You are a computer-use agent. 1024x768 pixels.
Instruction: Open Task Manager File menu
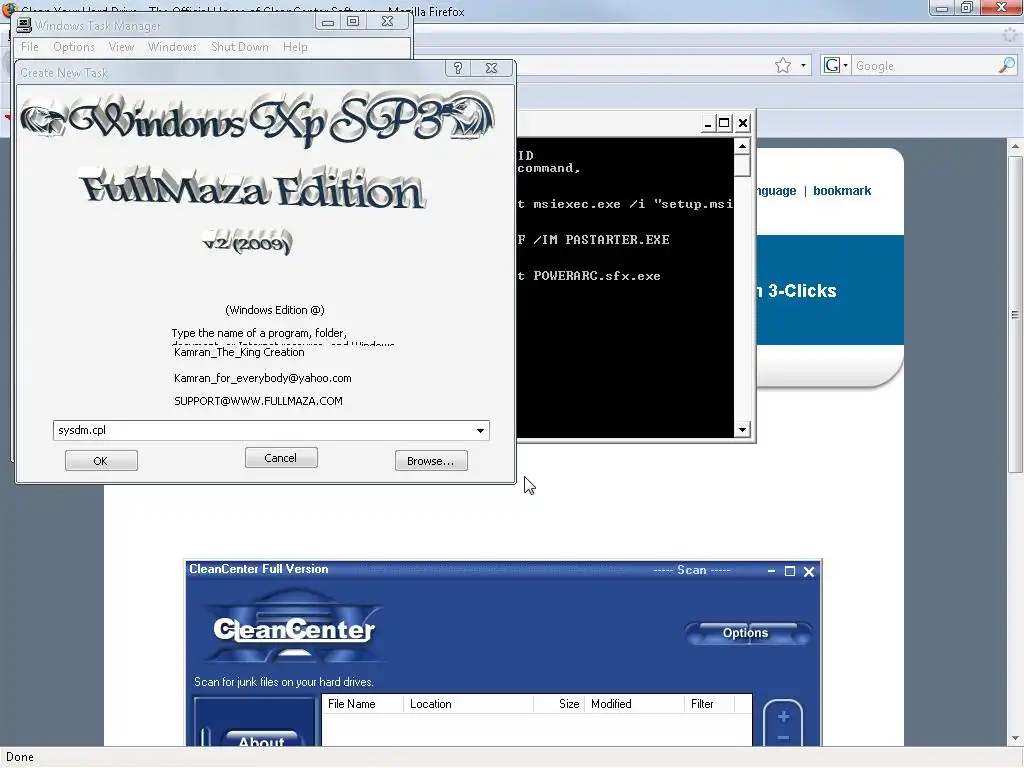point(29,47)
